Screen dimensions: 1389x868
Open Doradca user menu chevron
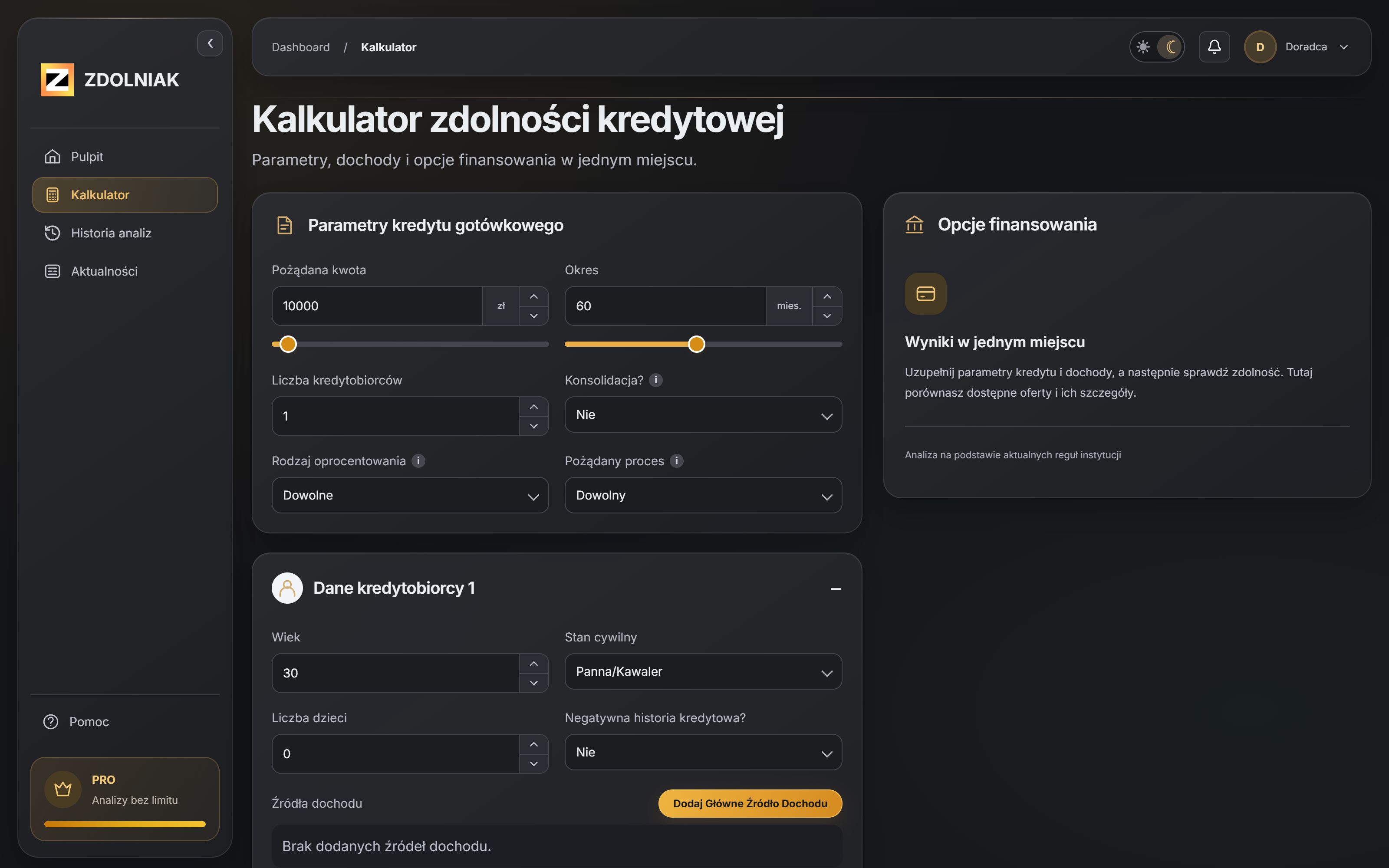(x=1344, y=47)
